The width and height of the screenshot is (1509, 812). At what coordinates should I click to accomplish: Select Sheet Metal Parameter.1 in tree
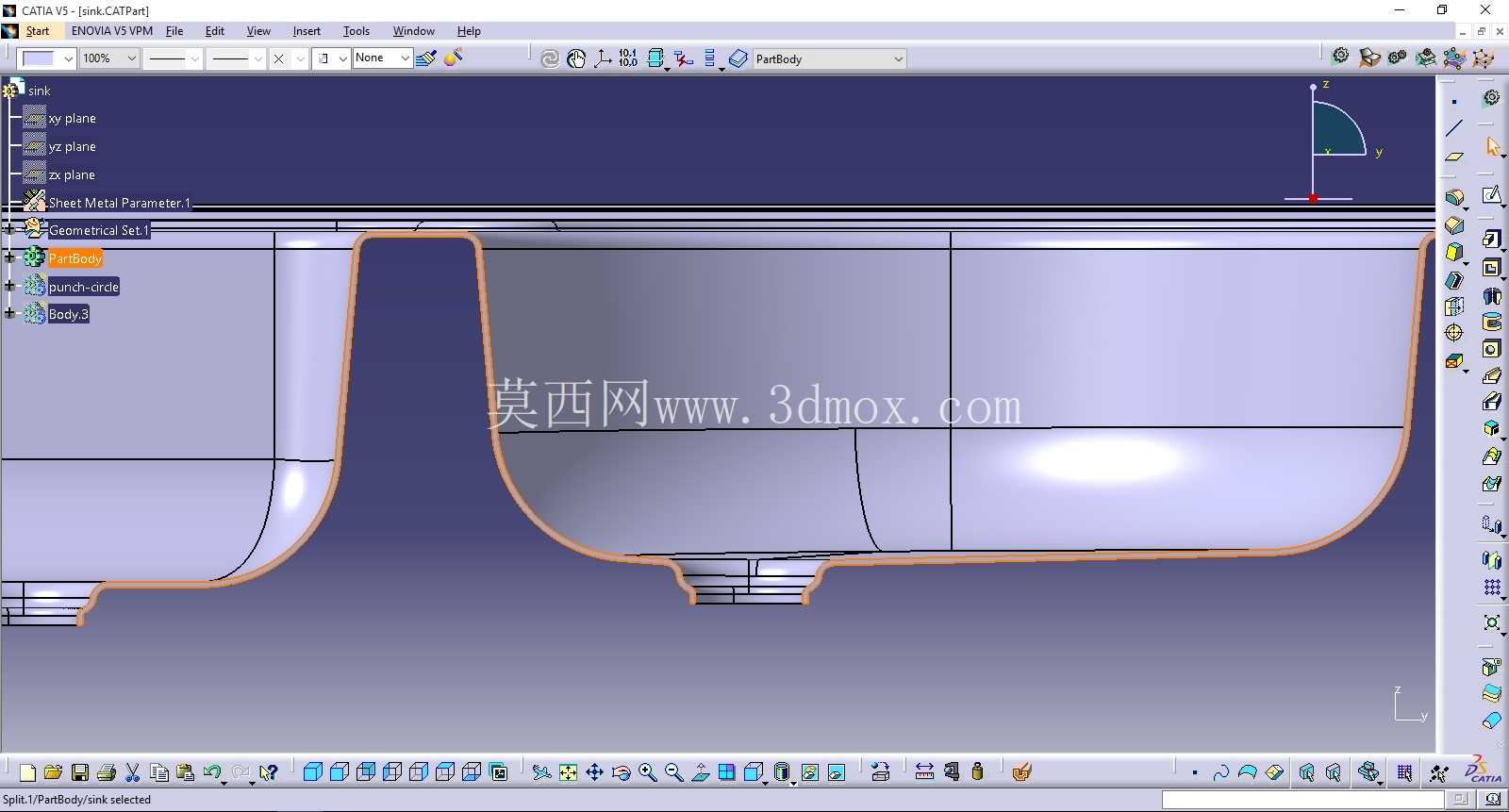[120, 203]
